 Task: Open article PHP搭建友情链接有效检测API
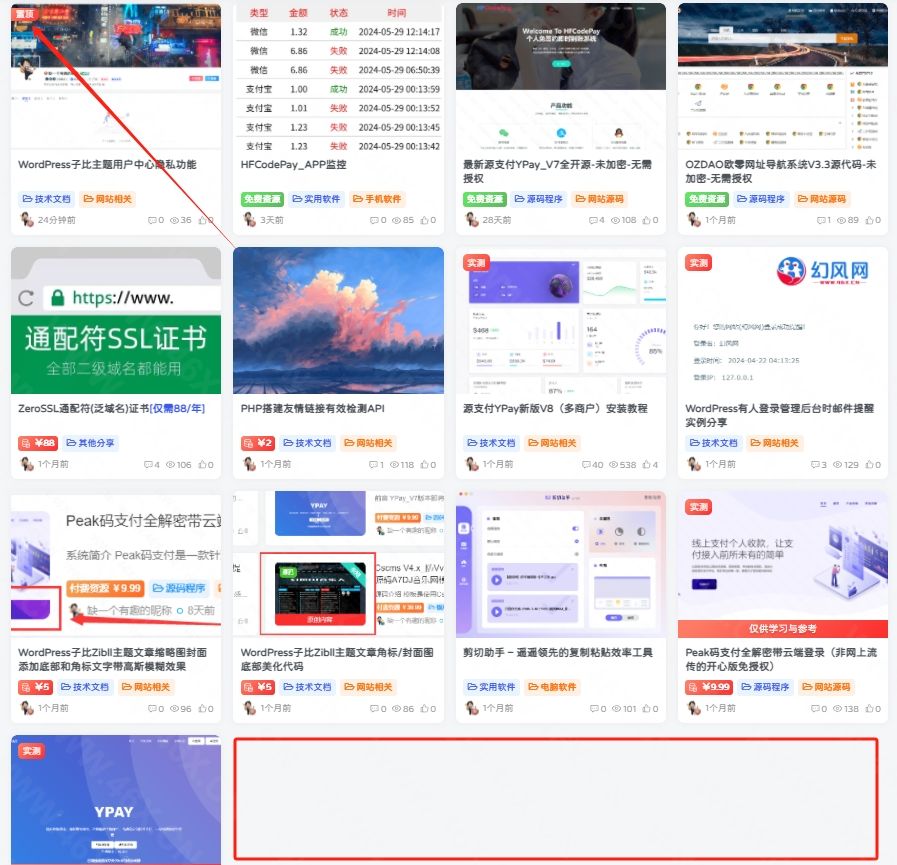(x=312, y=408)
